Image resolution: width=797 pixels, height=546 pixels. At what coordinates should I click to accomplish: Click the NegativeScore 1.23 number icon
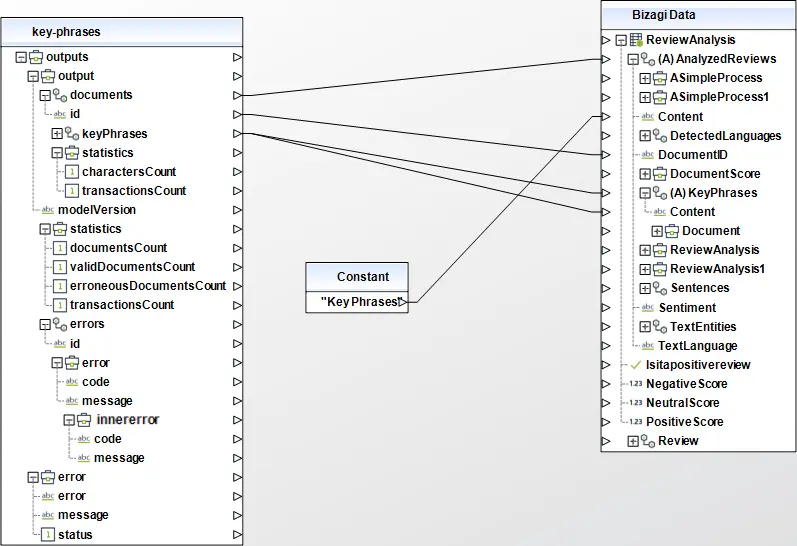pyautogui.click(x=635, y=384)
